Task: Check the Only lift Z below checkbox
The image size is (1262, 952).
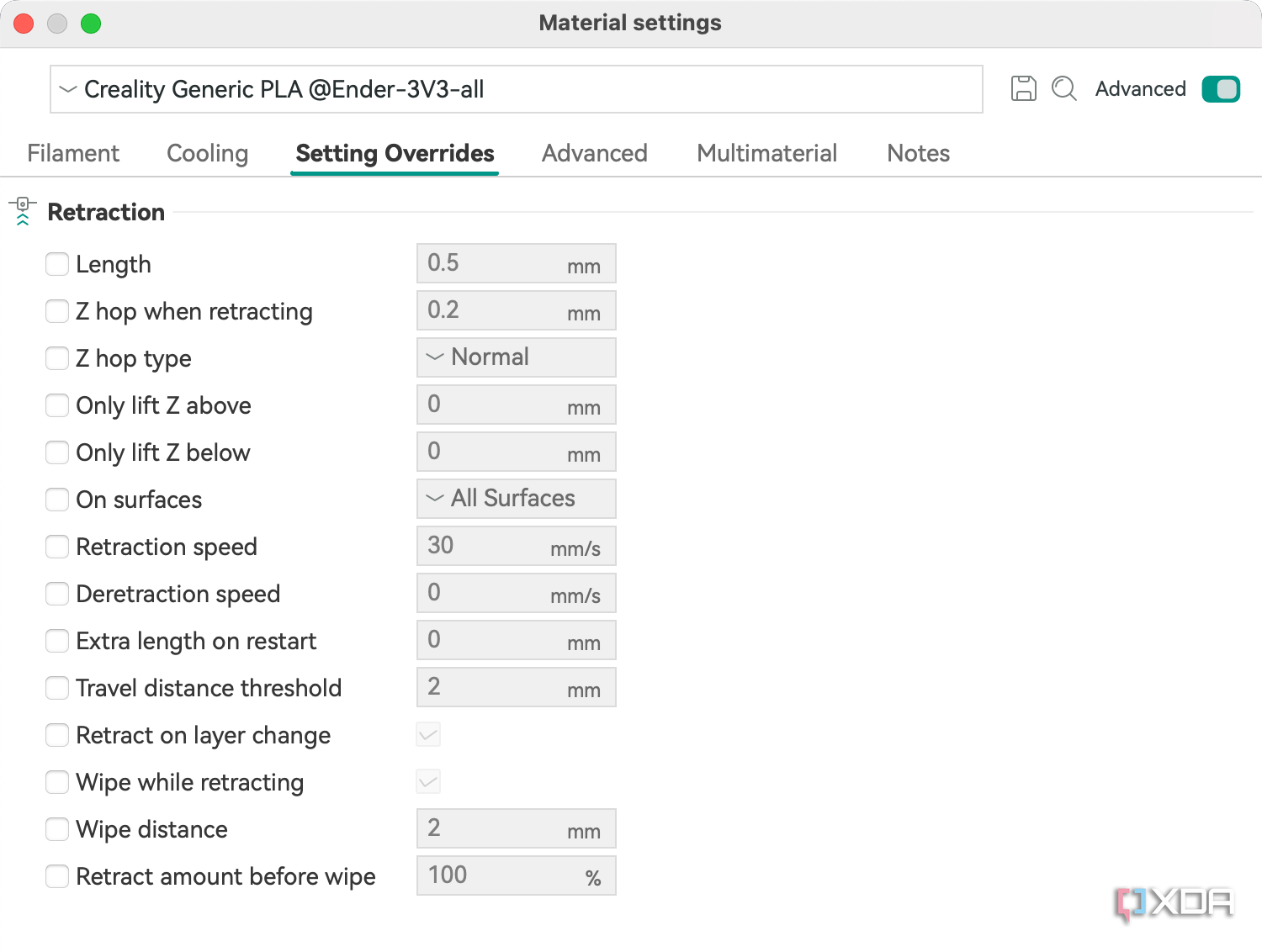Action: coord(57,452)
